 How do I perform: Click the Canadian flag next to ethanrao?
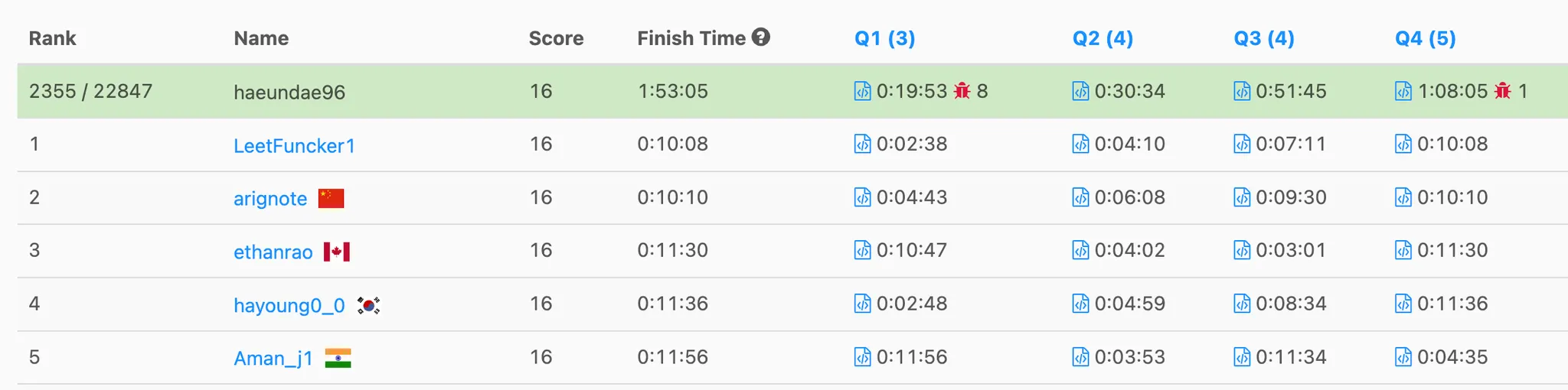click(x=337, y=252)
